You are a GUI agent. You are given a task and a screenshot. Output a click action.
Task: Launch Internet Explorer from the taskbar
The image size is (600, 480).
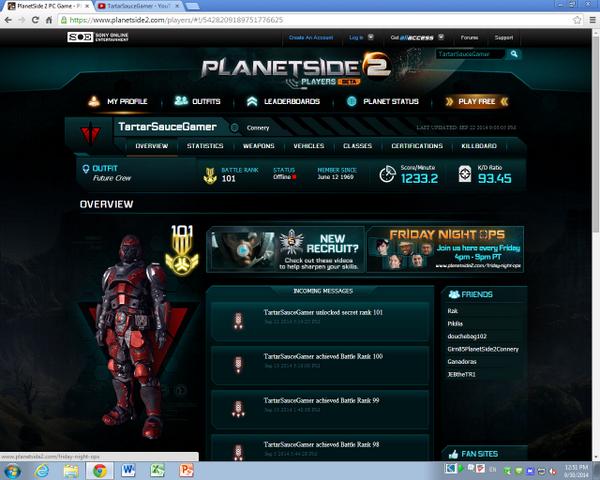click(41, 471)
